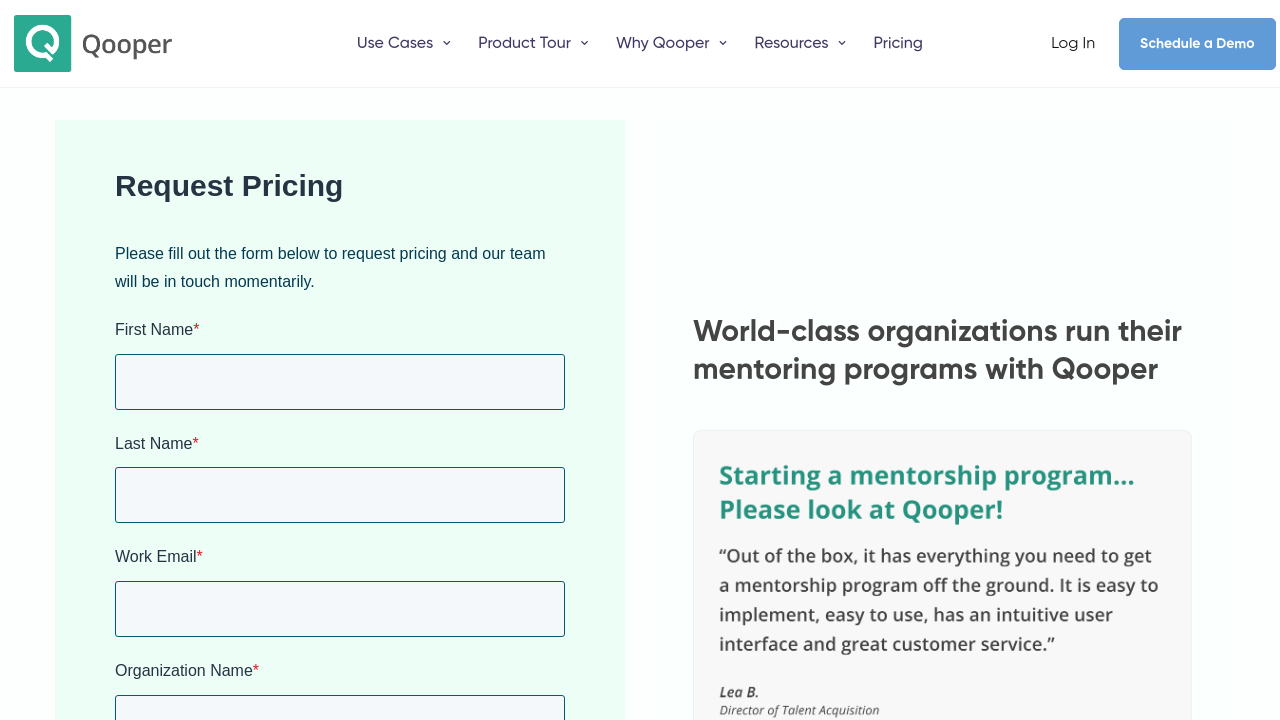
Task: Click the World-class organizations heading
Action: (x=937, y=350)
